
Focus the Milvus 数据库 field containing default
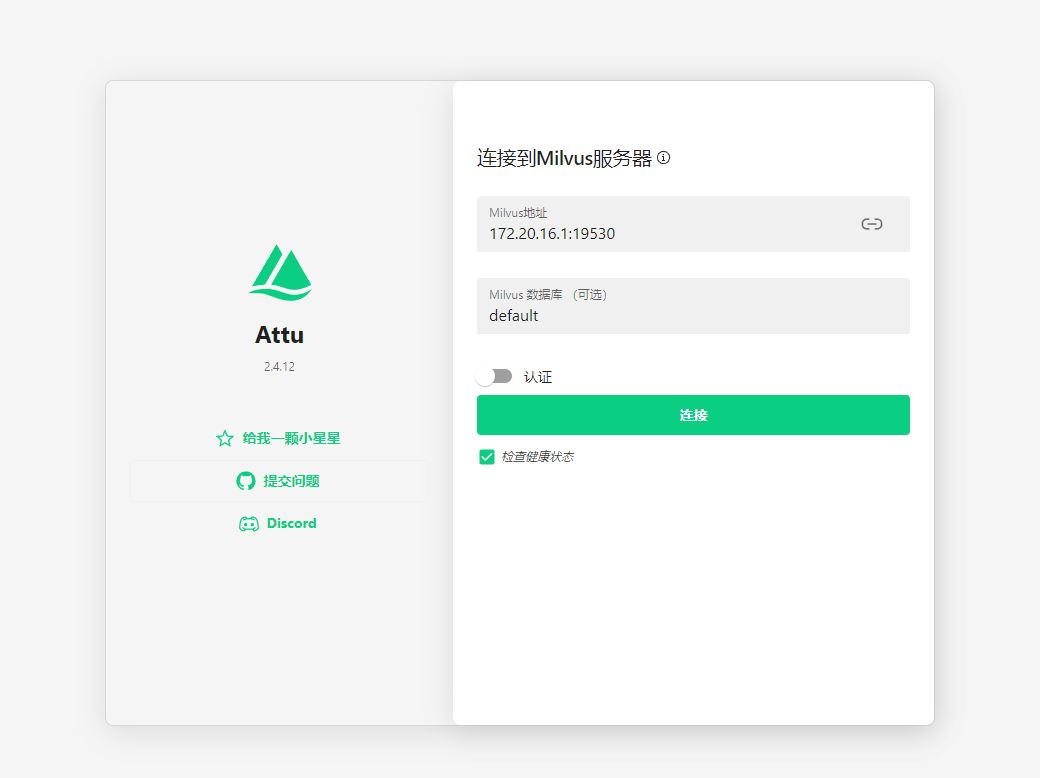pyautogui.click(x=514, y=316)
